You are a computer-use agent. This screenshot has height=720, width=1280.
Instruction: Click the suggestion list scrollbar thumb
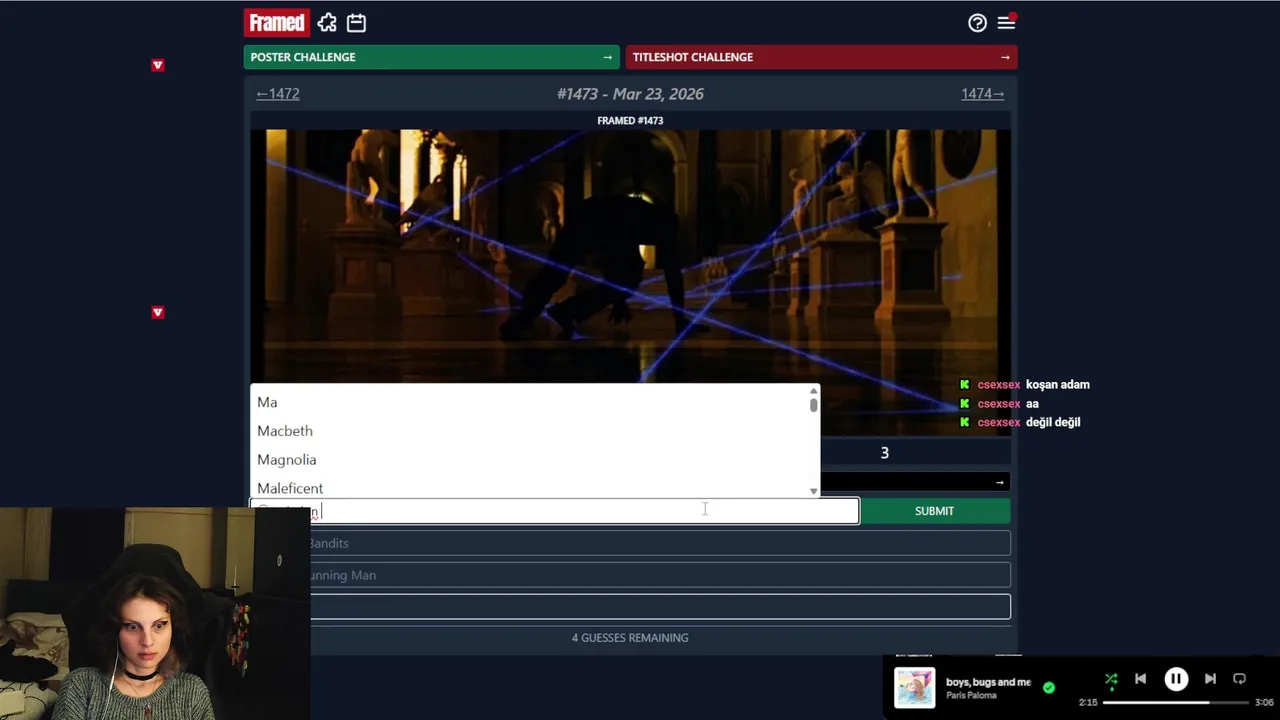(813, 405)
